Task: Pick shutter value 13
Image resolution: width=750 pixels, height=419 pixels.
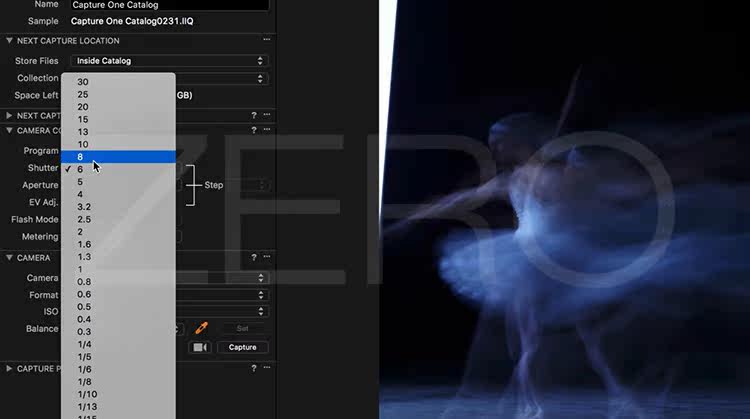Action: (x=118, y=132)
